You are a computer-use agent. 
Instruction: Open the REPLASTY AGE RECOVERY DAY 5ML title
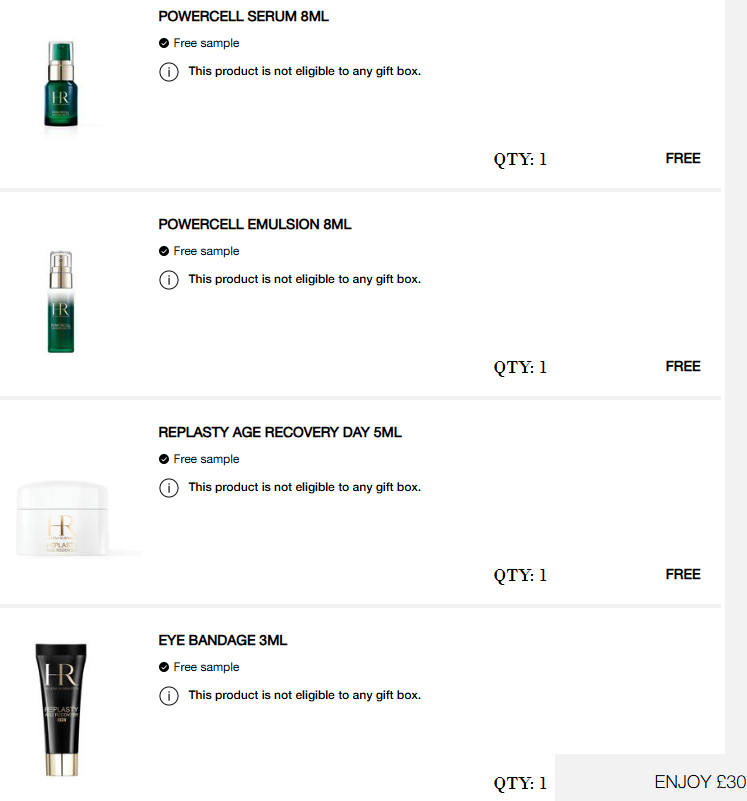point(280,433)
